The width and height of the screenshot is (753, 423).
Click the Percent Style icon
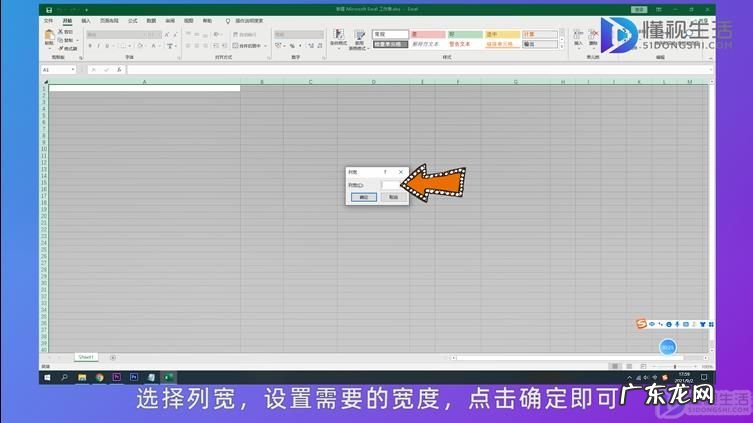coord(292,46)
